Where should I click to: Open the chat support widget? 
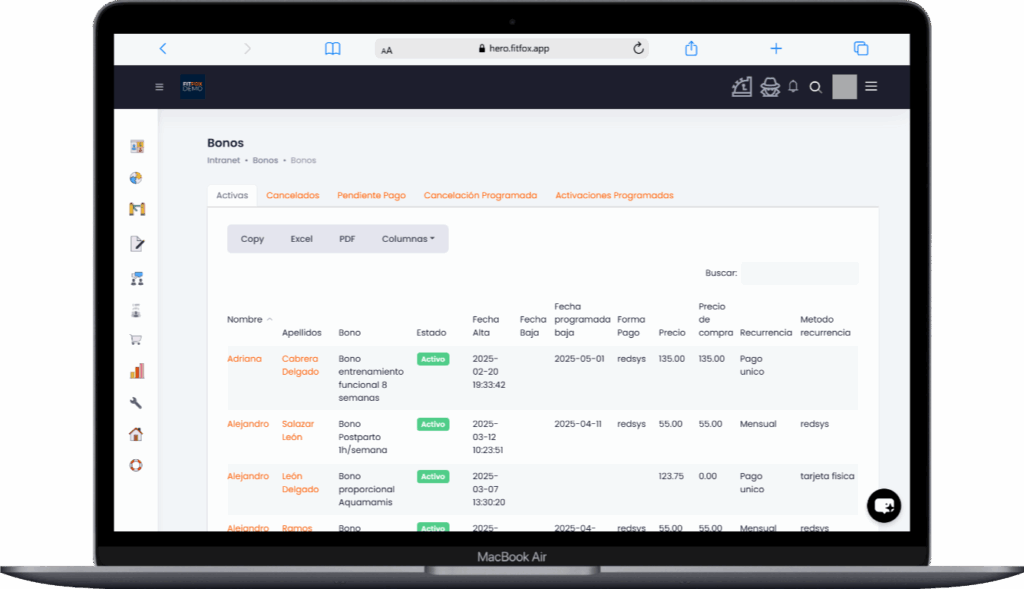[884, 506]
